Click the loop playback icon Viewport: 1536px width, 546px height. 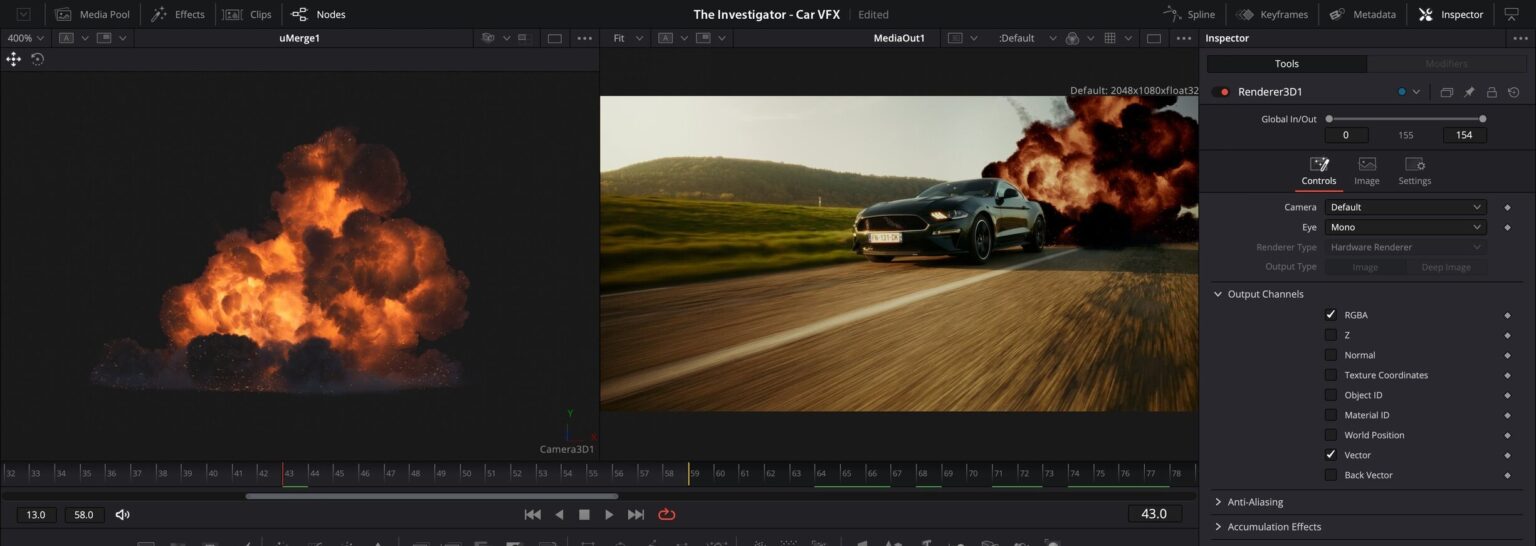click(x=666, y=514)
